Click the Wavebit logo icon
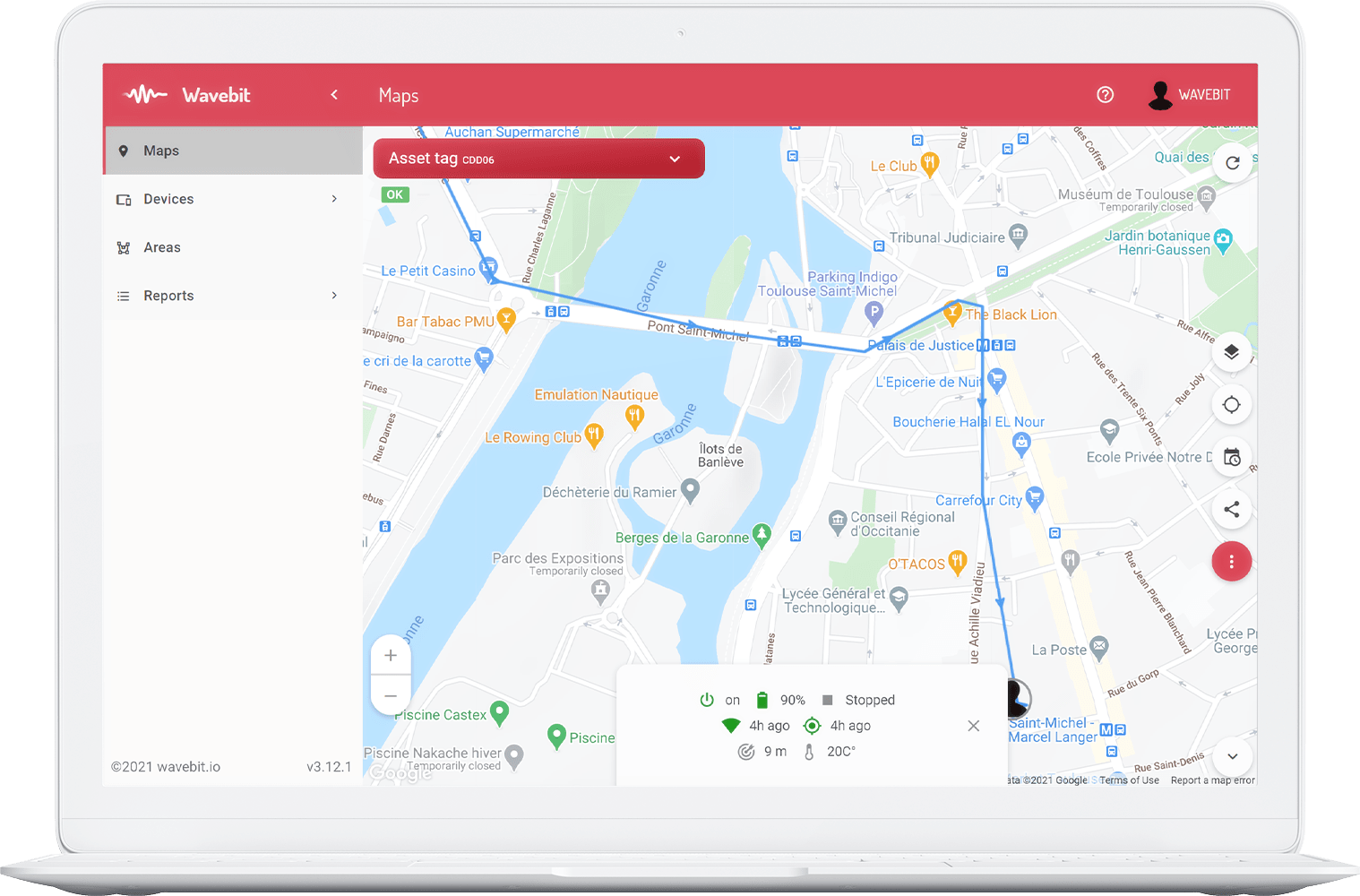1360x896 pixels. (x=146, y=94)
